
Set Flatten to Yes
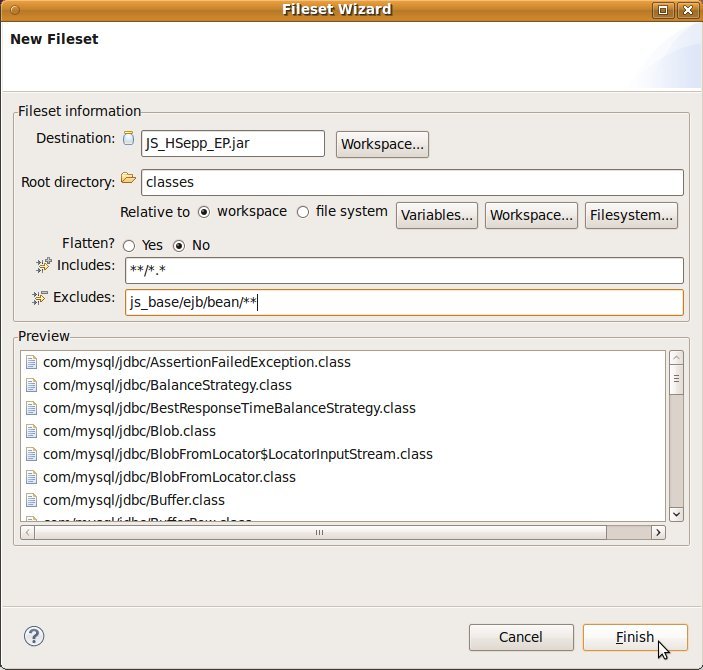[x=129, y=245]
